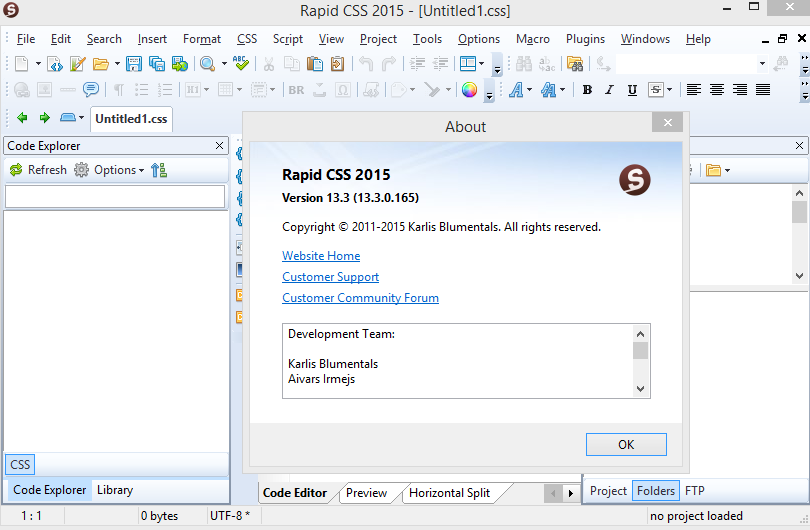810x530 pixels.
Task: Expand the right panel folder dropdown arrow
Action: point(727,170)
